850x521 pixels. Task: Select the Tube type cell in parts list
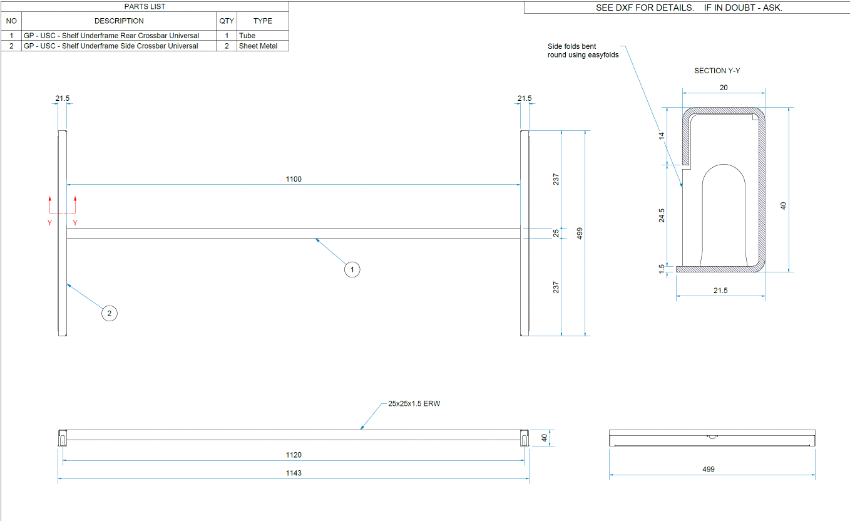click(247, 35)
